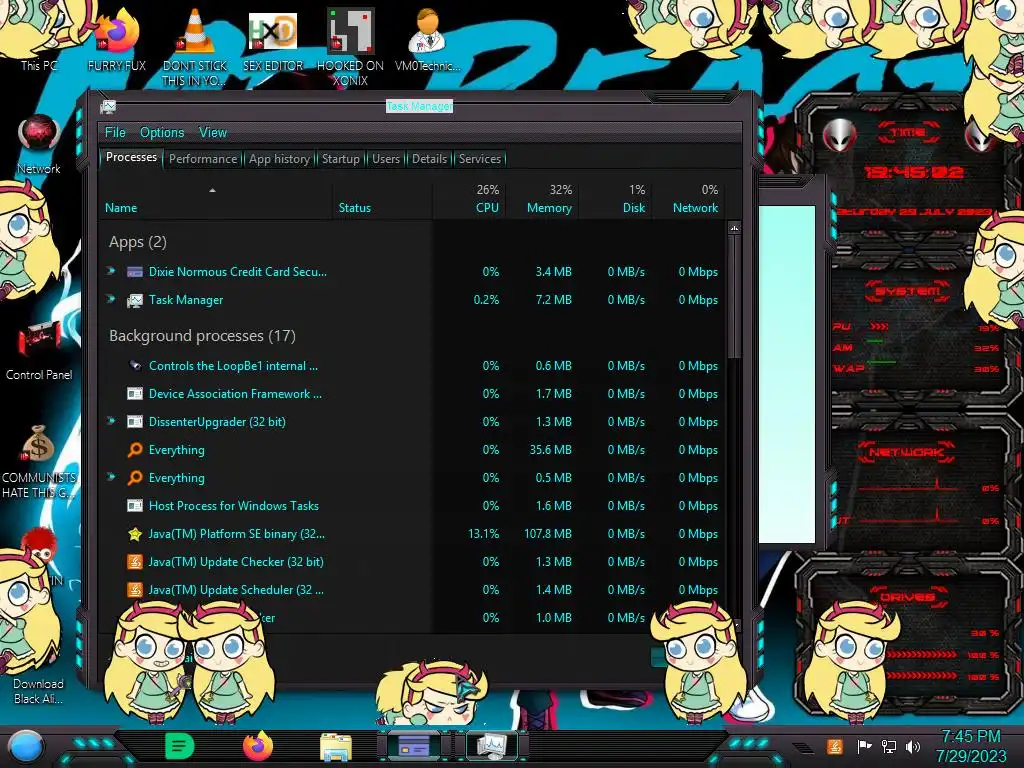Open the VLC cone desktop shortcut
Image resolution: width=1024 pixels, height=768 pixels.
tap(195, 46)
